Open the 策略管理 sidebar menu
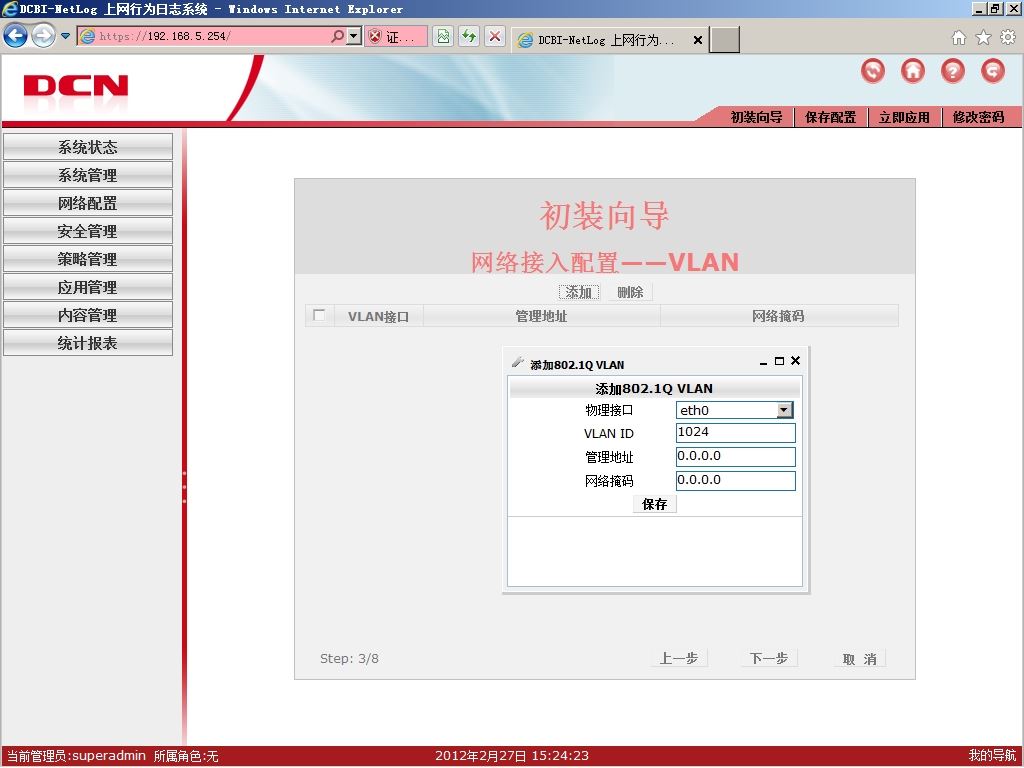Image resolution: width=1024 pixels, height=768 pixels. coord(88,259)
